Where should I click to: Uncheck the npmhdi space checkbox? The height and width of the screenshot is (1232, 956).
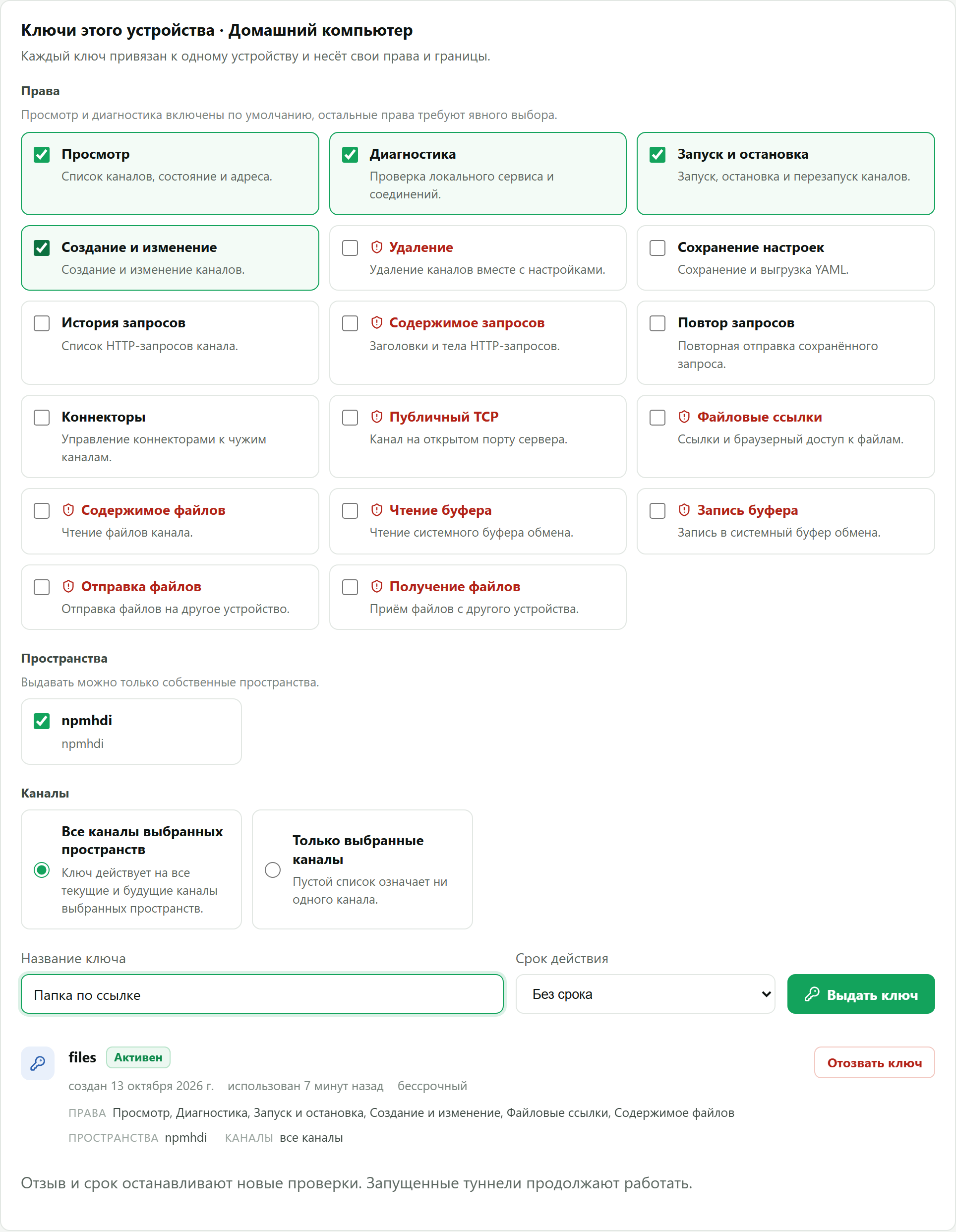point(42,721)
